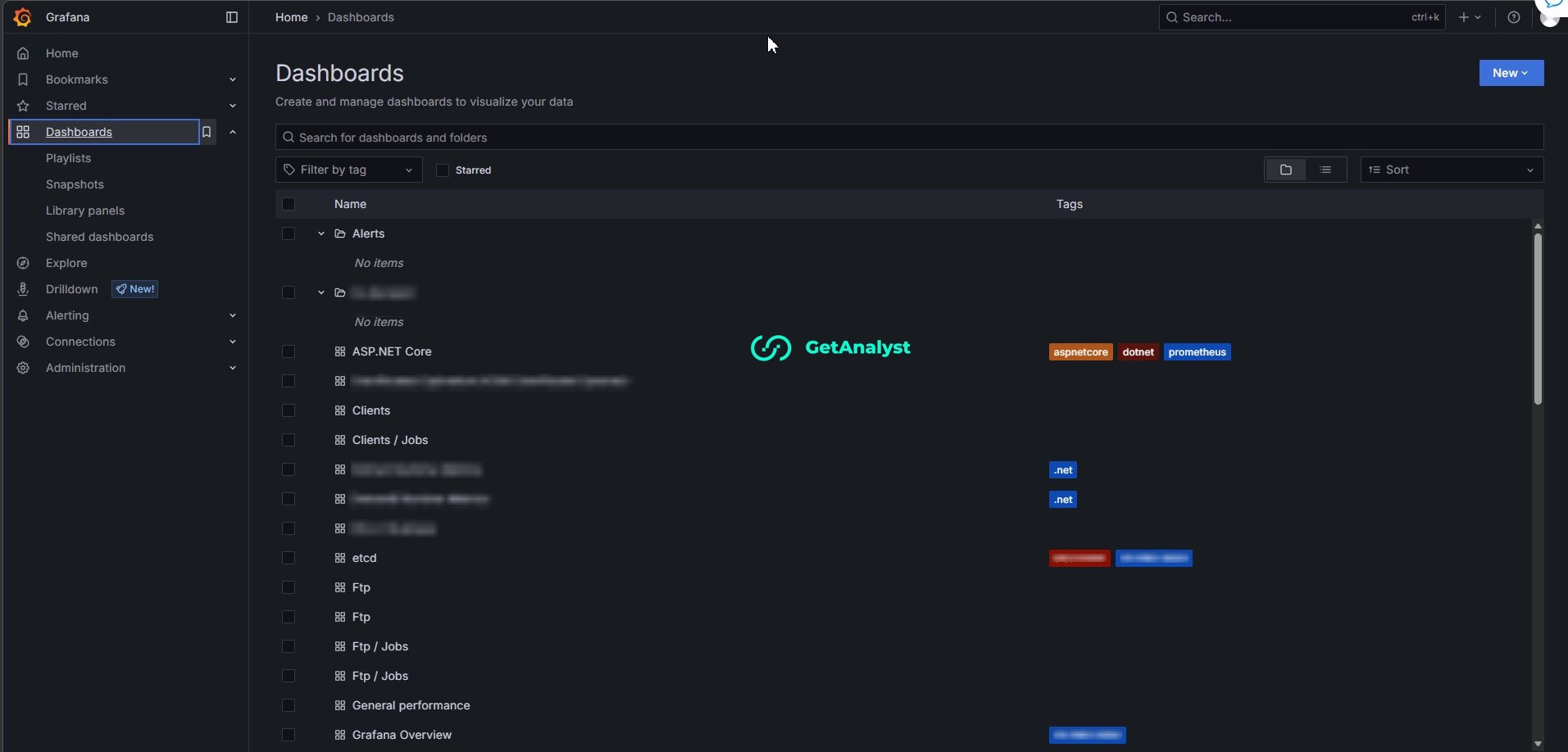
Task: Enable the Starred filter checkbox
Action: click(443, 170)
